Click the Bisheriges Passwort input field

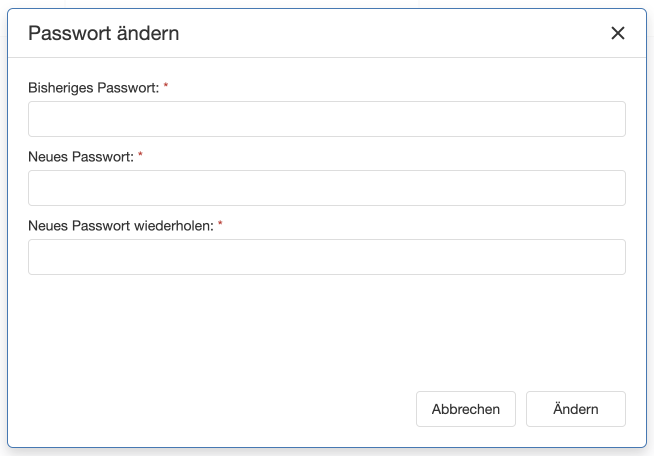pos(326,119)
